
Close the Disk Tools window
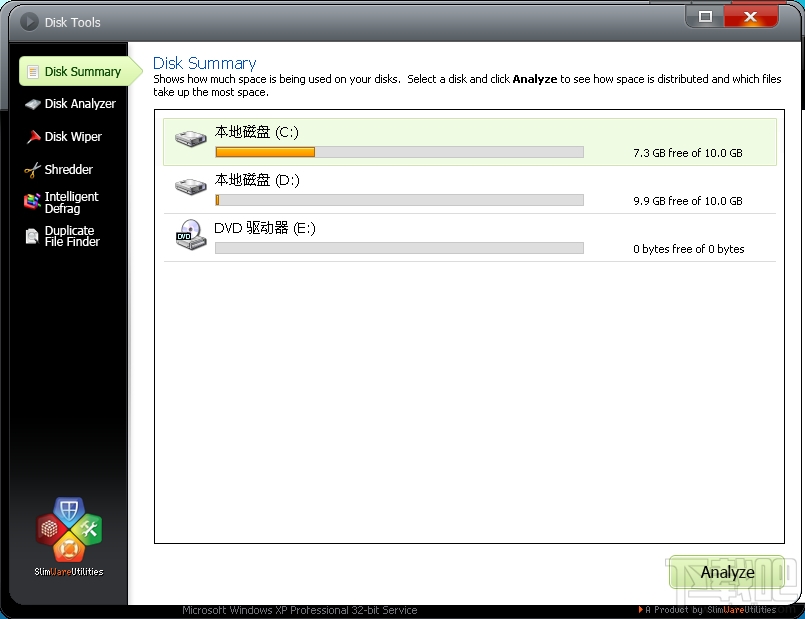click(751, 16)
